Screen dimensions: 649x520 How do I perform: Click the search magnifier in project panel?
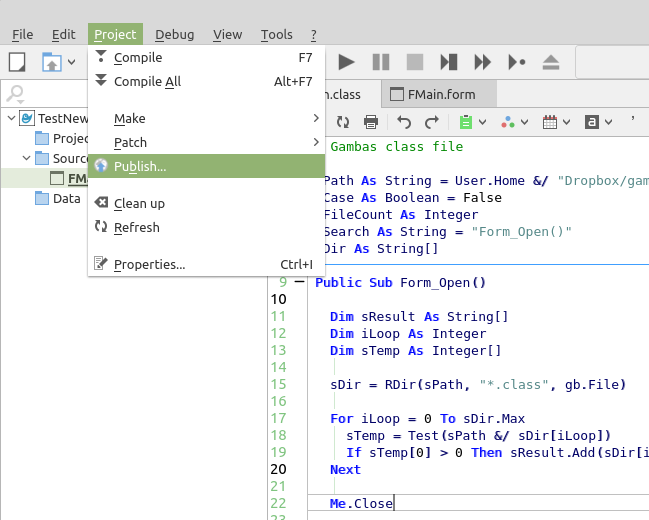click(x=16, y=94)
